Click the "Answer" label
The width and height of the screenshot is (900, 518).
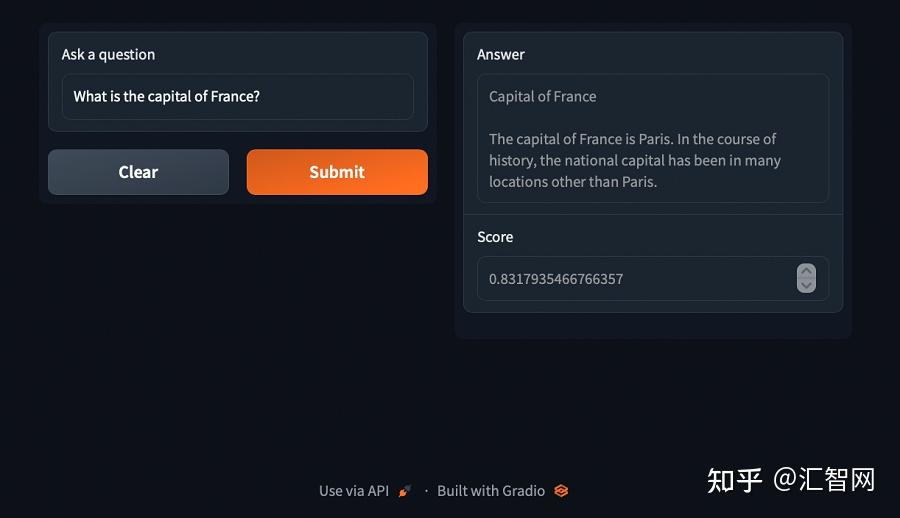[501, 55]
